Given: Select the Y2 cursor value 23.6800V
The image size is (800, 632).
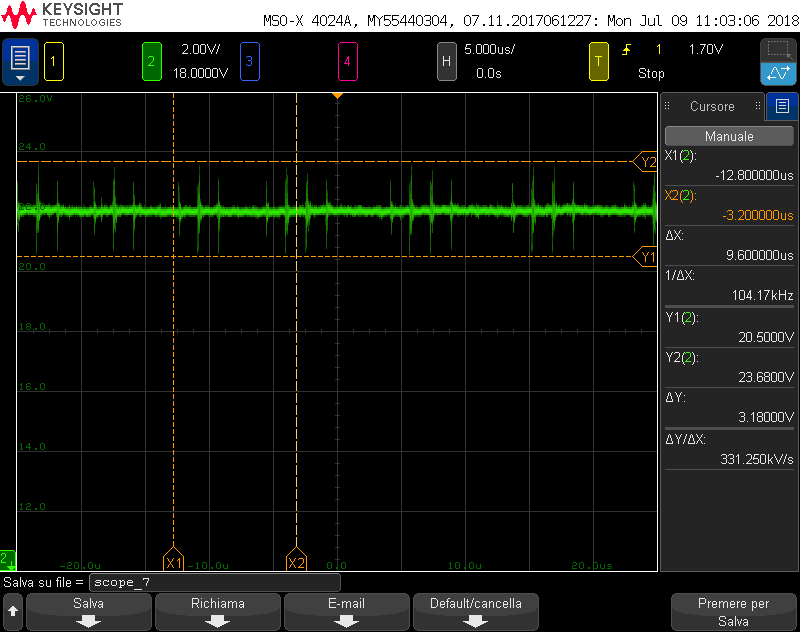Looking at the screenshot, I should pos(766,377).
